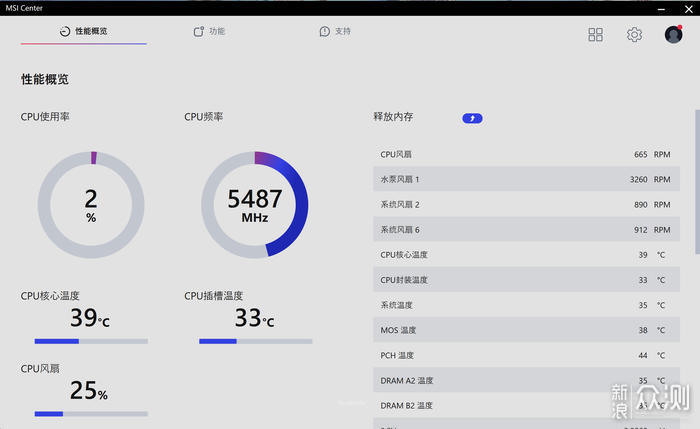Select the 系统温度 row
The image size is (700, 429).
point(526,305)
